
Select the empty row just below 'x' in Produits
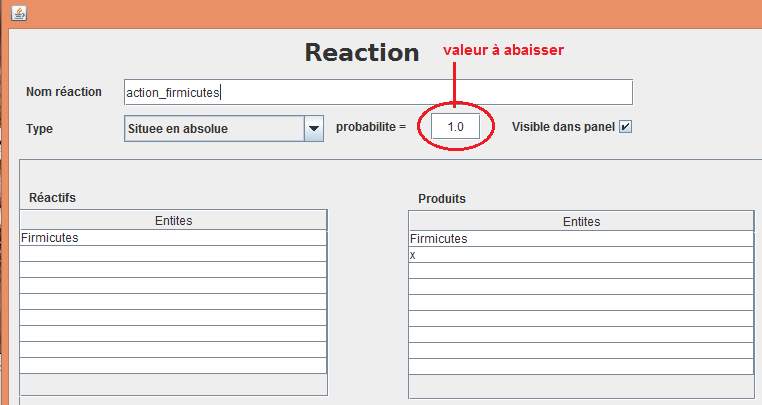coord(581,271)
